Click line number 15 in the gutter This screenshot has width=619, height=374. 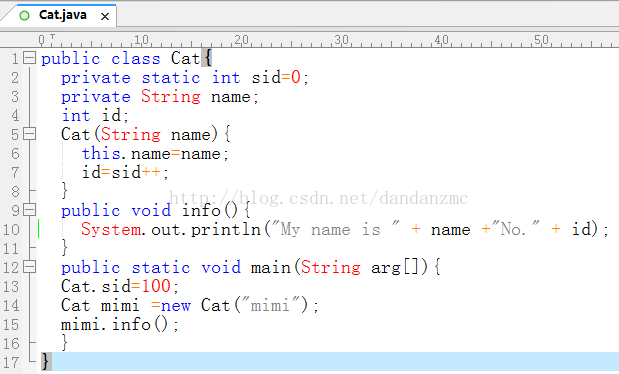tap(11, 325)
